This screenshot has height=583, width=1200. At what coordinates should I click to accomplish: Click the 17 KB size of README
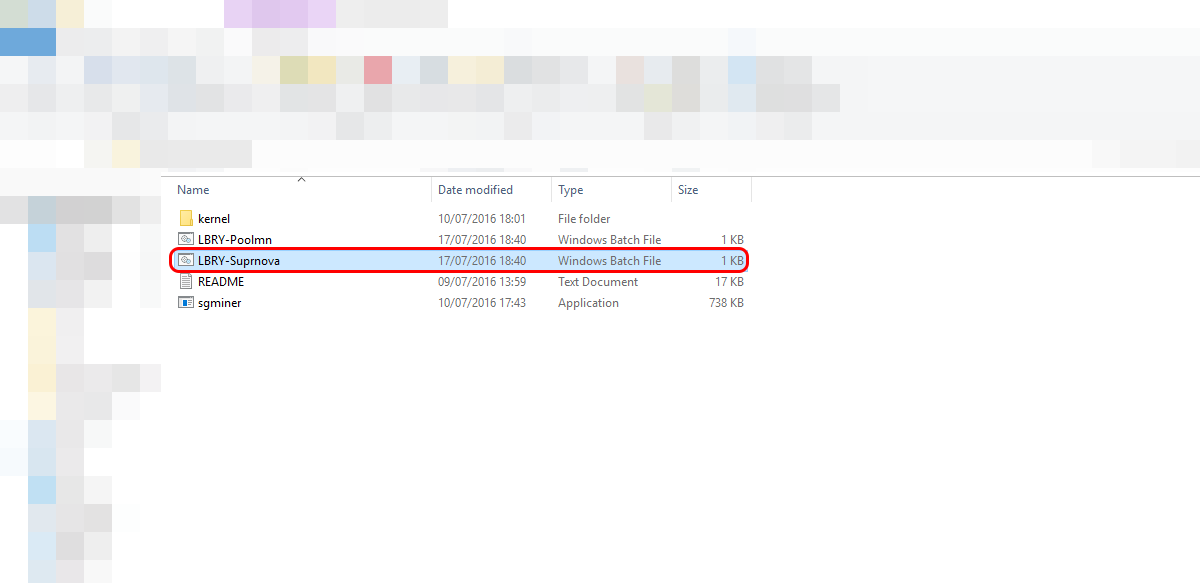tap(729, 281)
